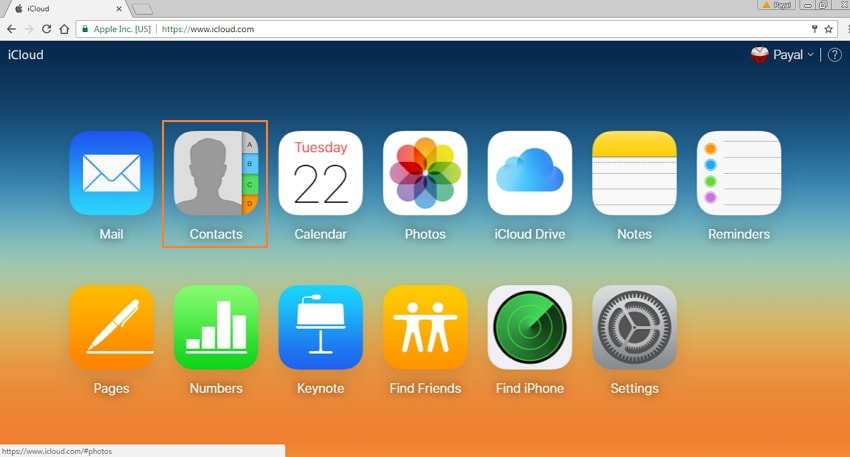The image size is (850, 457).
Task: Open the Settings gear icon
Action: click(634, 327)
